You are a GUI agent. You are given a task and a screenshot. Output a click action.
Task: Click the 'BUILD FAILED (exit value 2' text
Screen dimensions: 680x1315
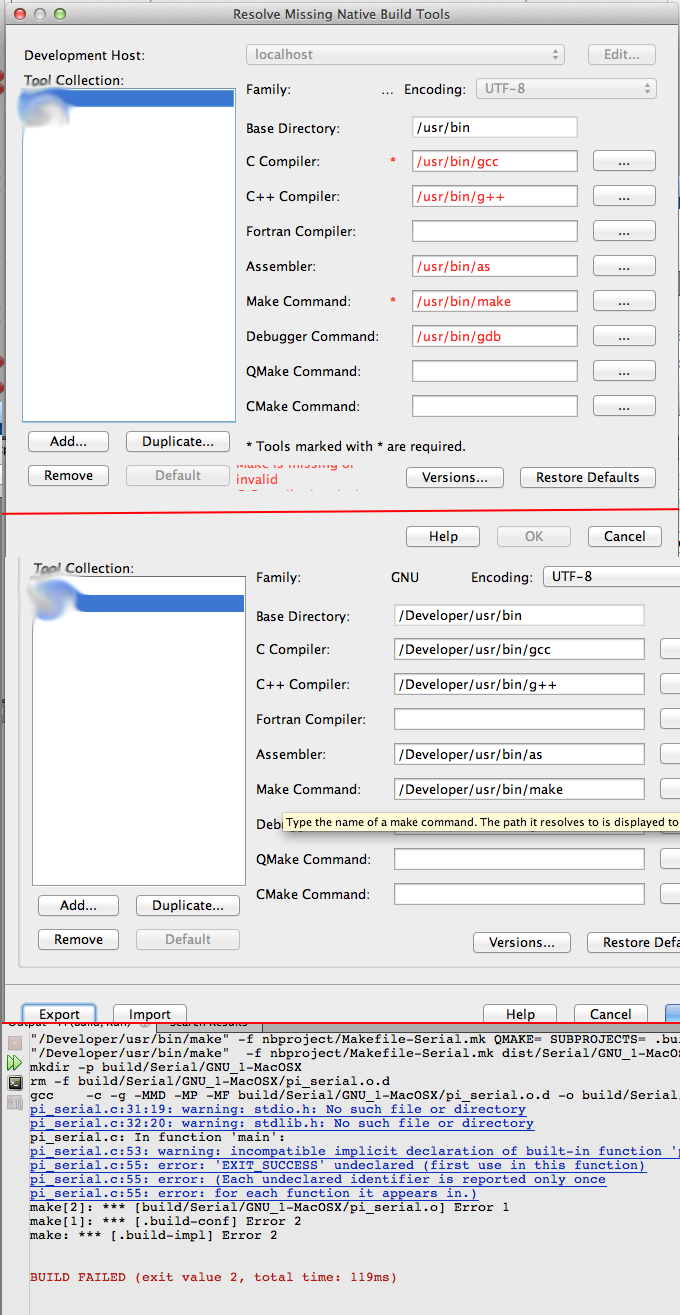[x=214, y=1277]
